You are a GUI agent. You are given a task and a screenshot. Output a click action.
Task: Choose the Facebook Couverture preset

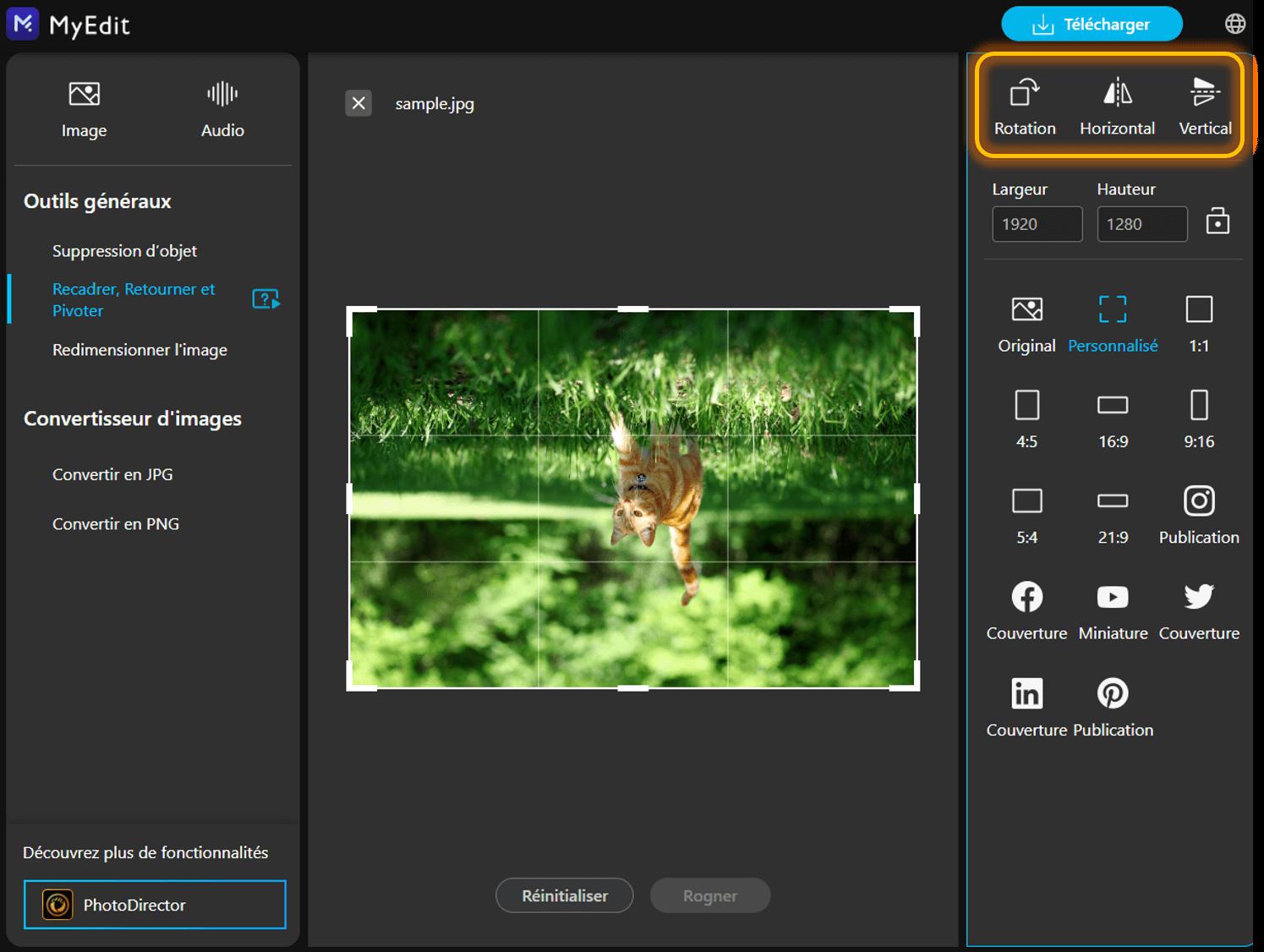[x=1026, y=598]
